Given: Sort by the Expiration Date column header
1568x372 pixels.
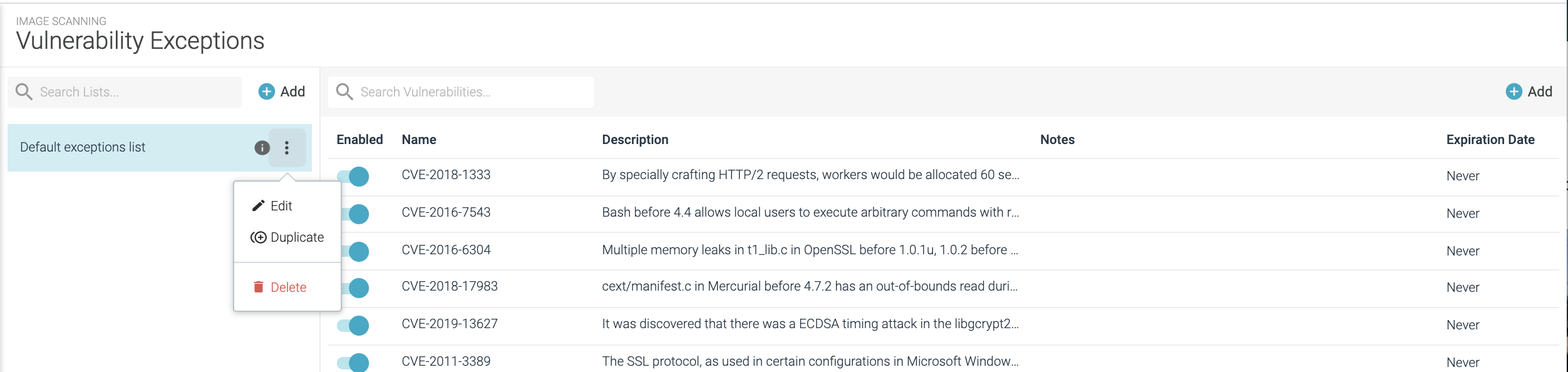Looking at the screenshot, I should tap(1490, 140).
